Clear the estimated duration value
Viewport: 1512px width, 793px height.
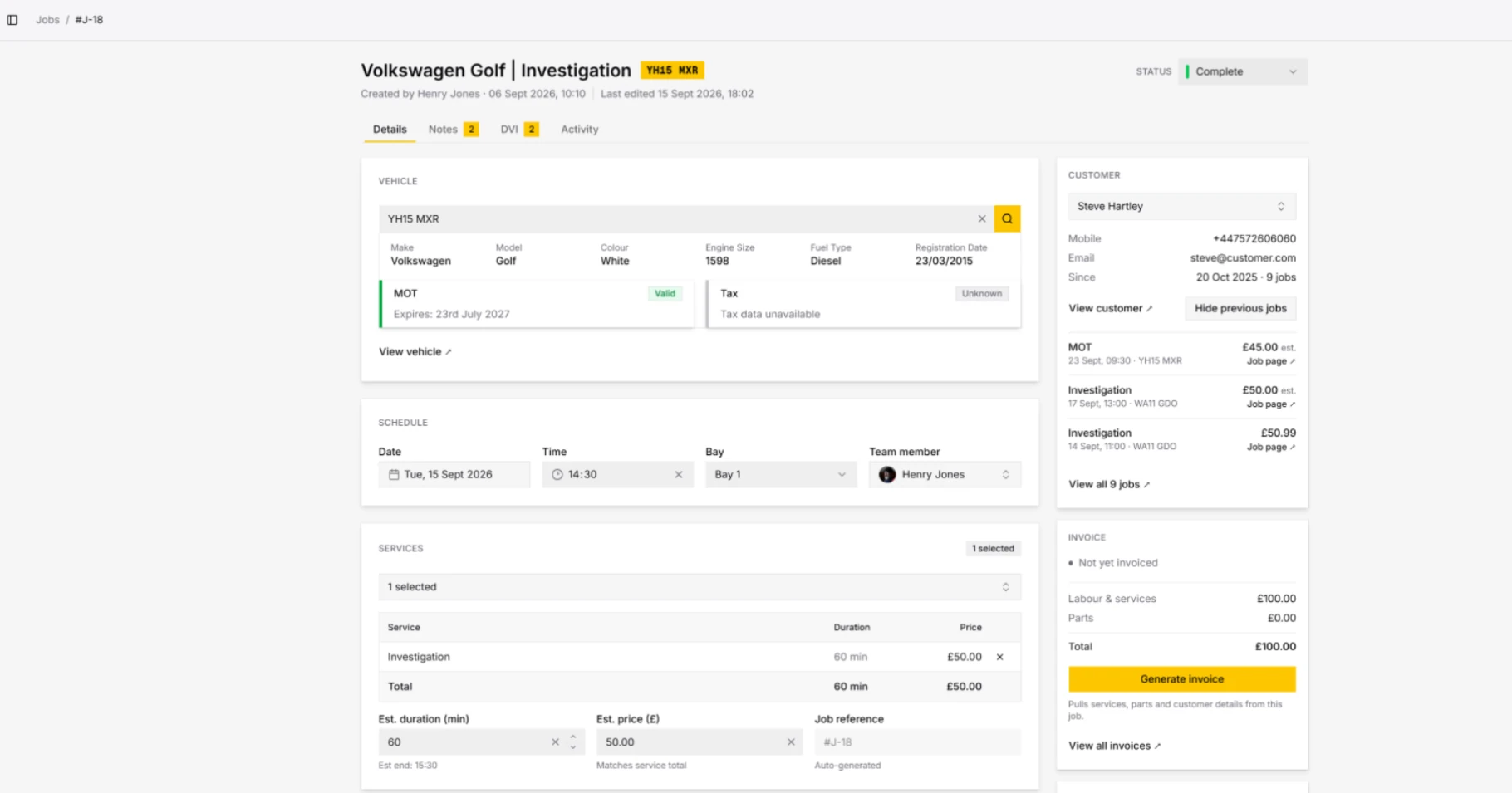pyautogui.click(x=555, y=742)
